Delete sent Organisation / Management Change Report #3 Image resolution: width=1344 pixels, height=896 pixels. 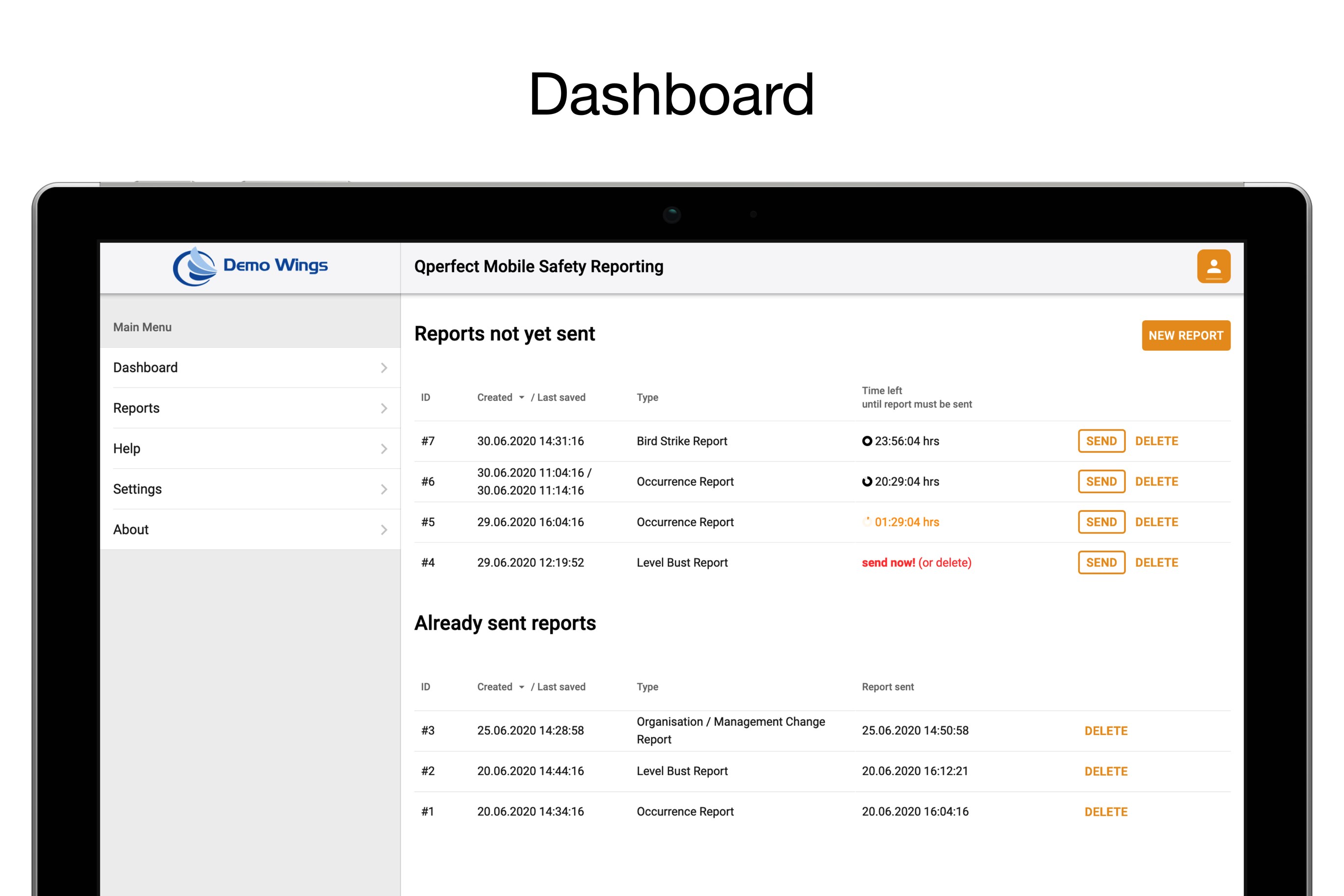point(1106,731)
